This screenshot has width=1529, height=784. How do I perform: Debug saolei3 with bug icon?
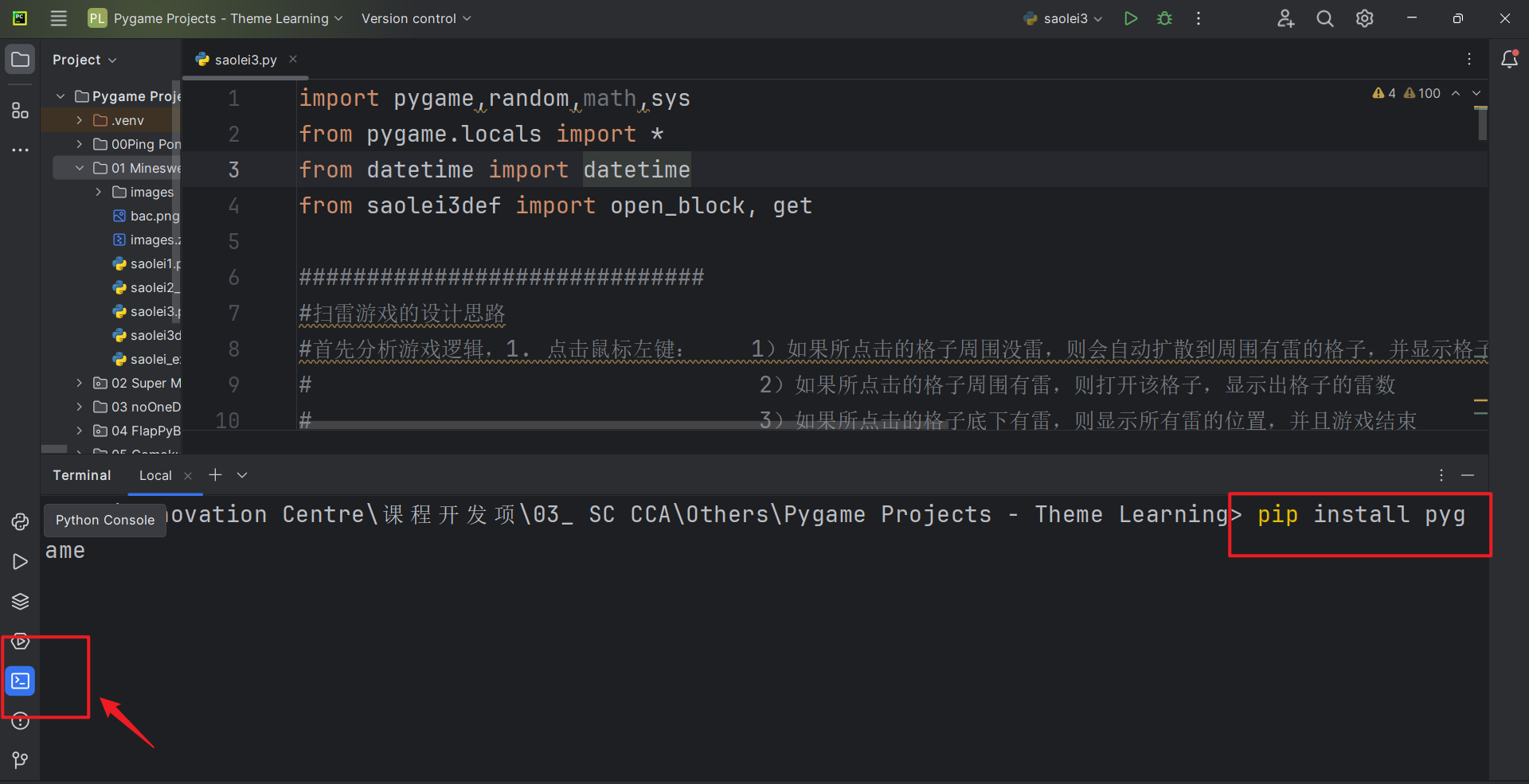coord(1164,18)
